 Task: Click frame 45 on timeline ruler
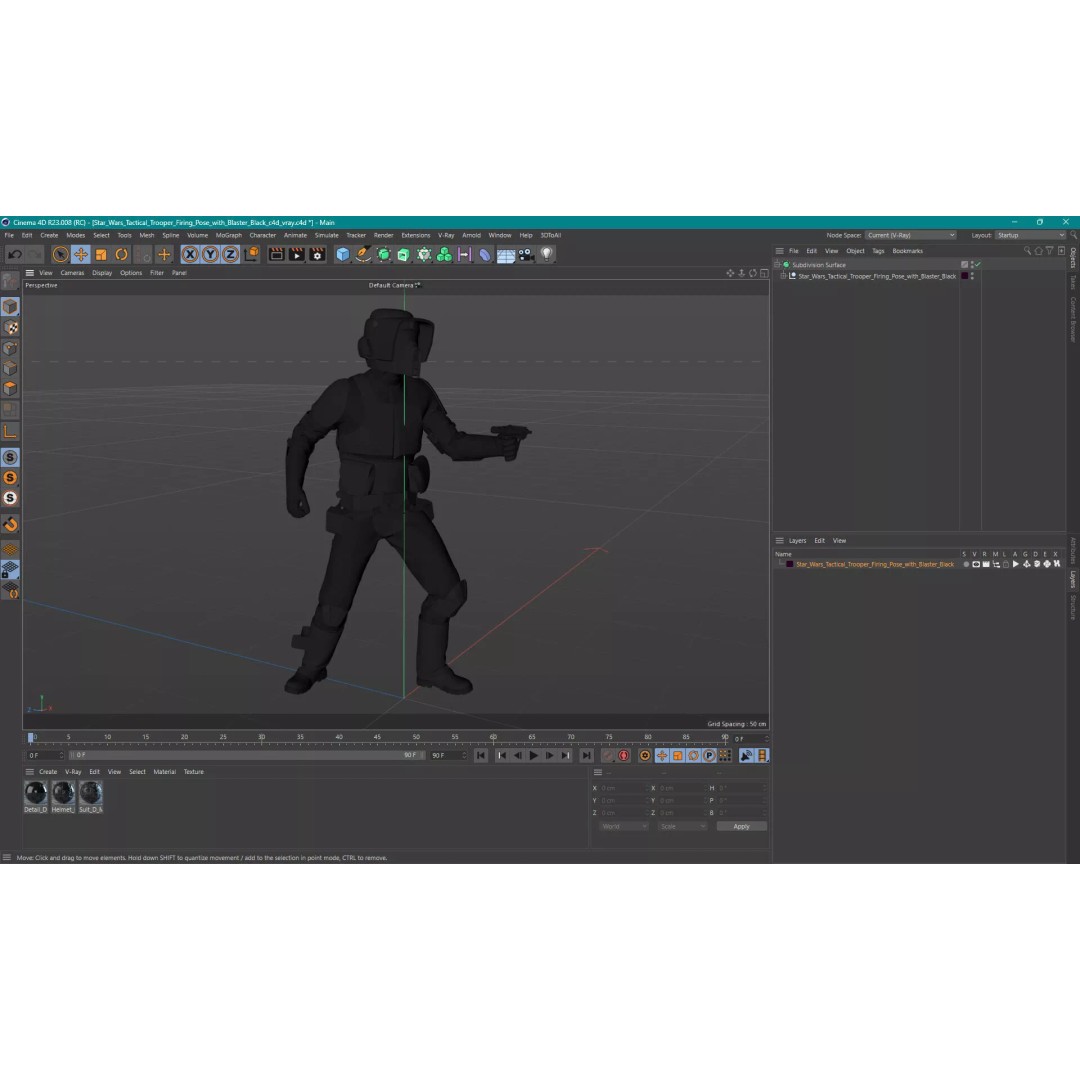coord(377,737)
